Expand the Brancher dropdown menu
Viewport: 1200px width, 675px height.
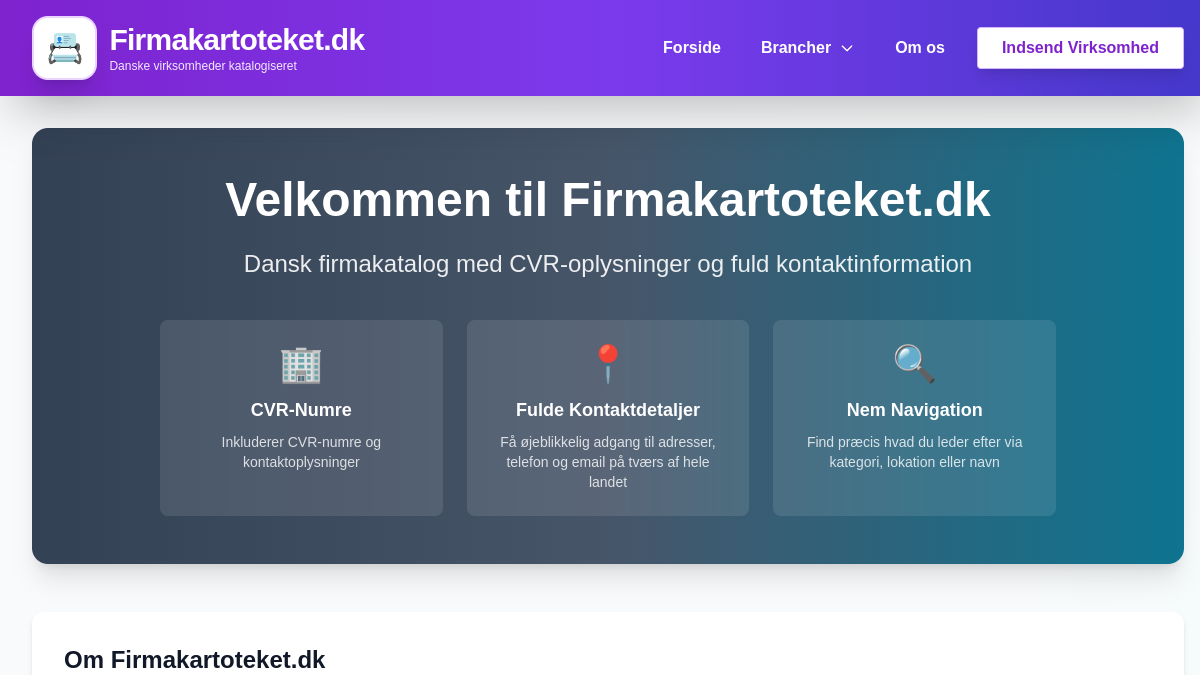[x=807, y=47]
